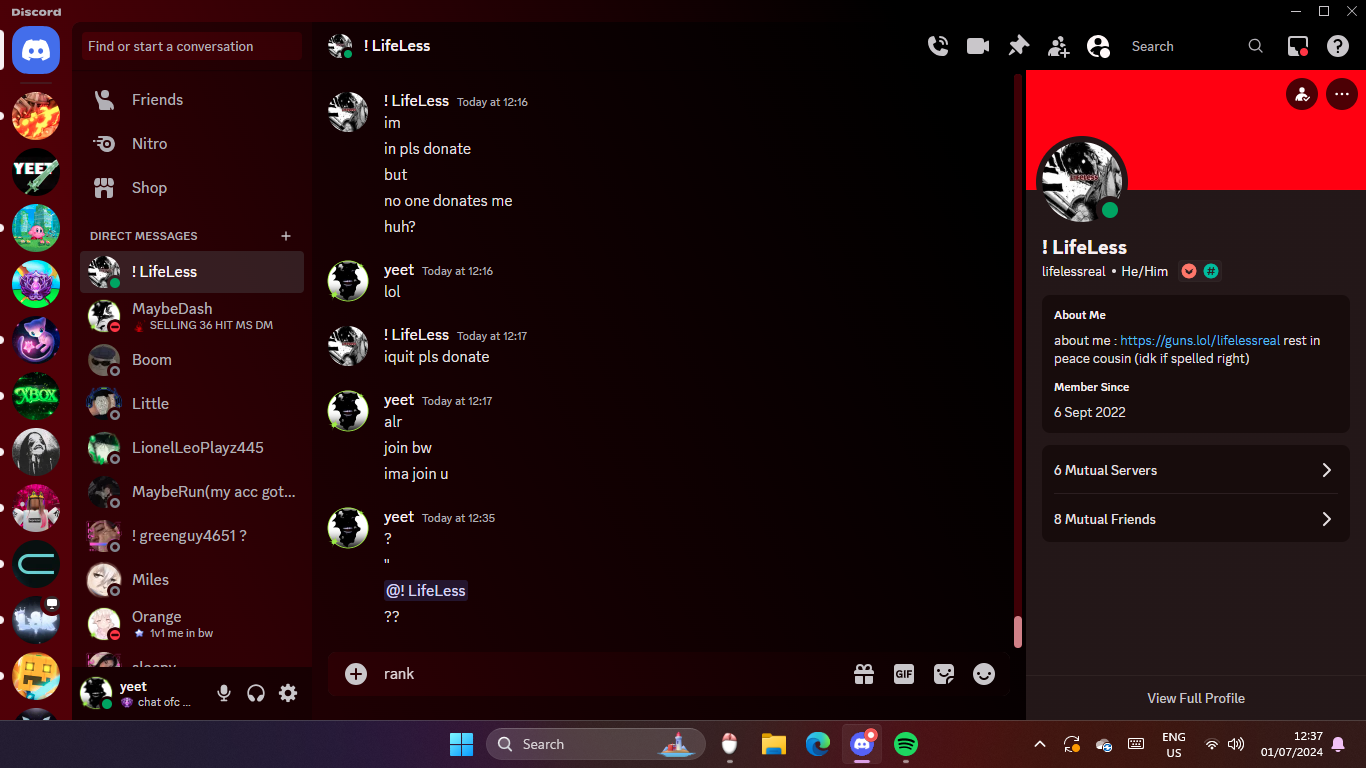Open the gift Nitro icon in message bar
Screen dimensions: 1366x768
click(864, 674)
